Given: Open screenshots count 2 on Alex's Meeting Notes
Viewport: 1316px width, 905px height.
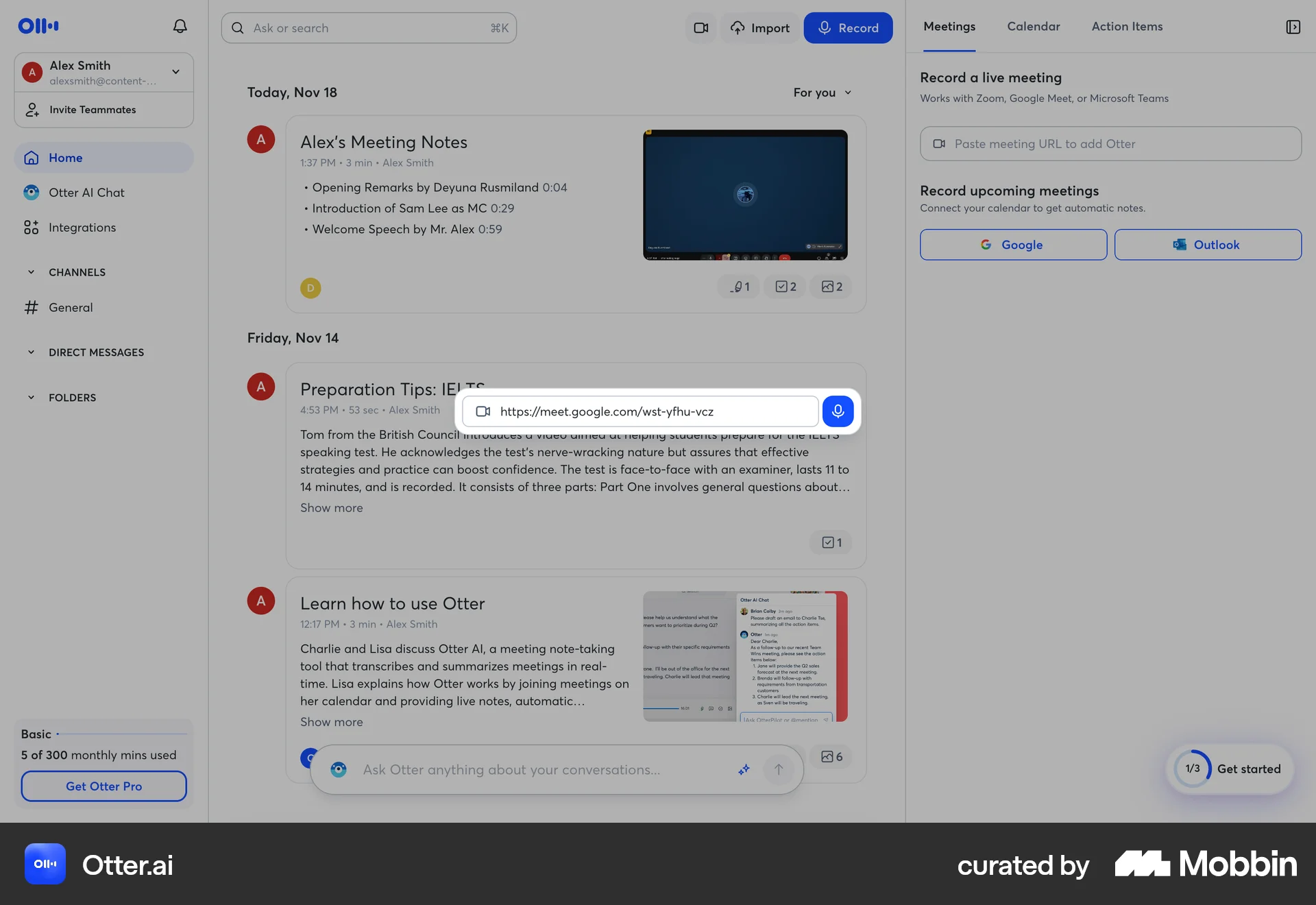Looking at the screenshot, I should pyautogui.click(x=831, y=287).
